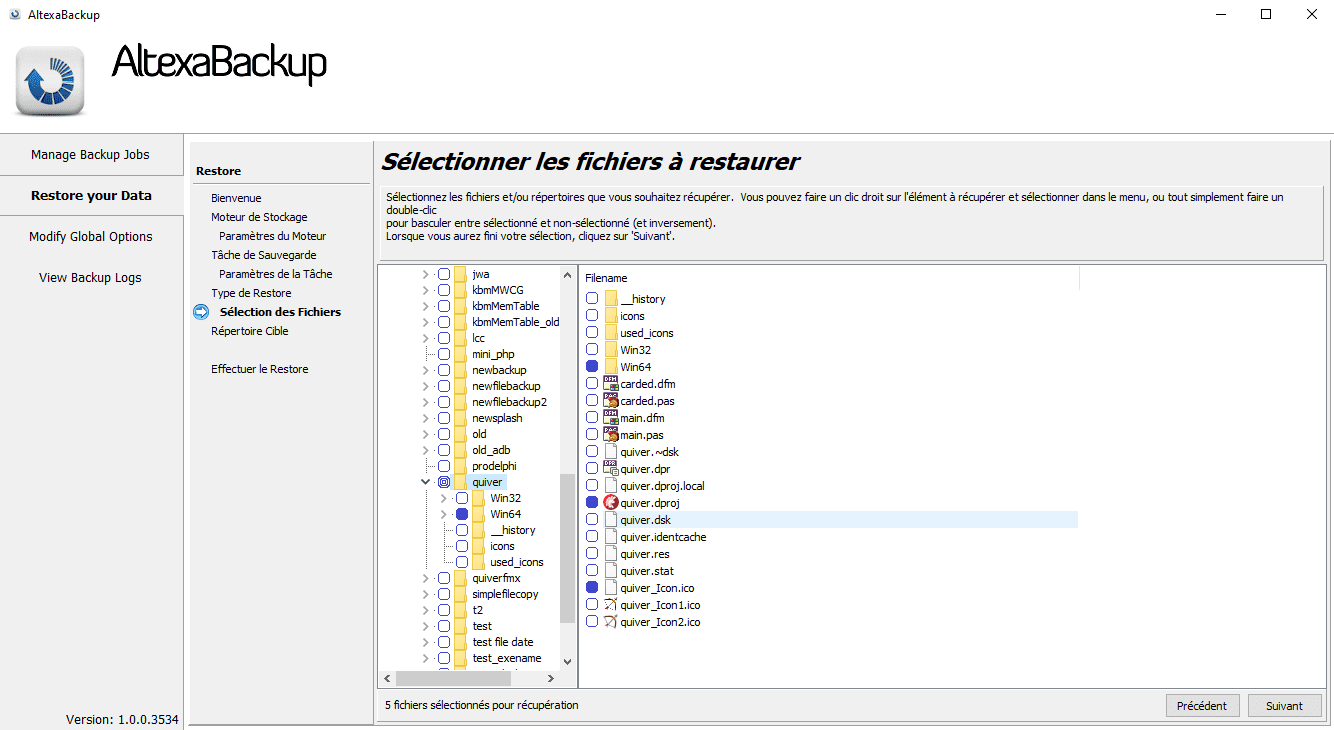This screenshot has height=730, width=1334.
Task: Collapse the quiver folder node
Action: pyautogui.click(x=426, y=482)
